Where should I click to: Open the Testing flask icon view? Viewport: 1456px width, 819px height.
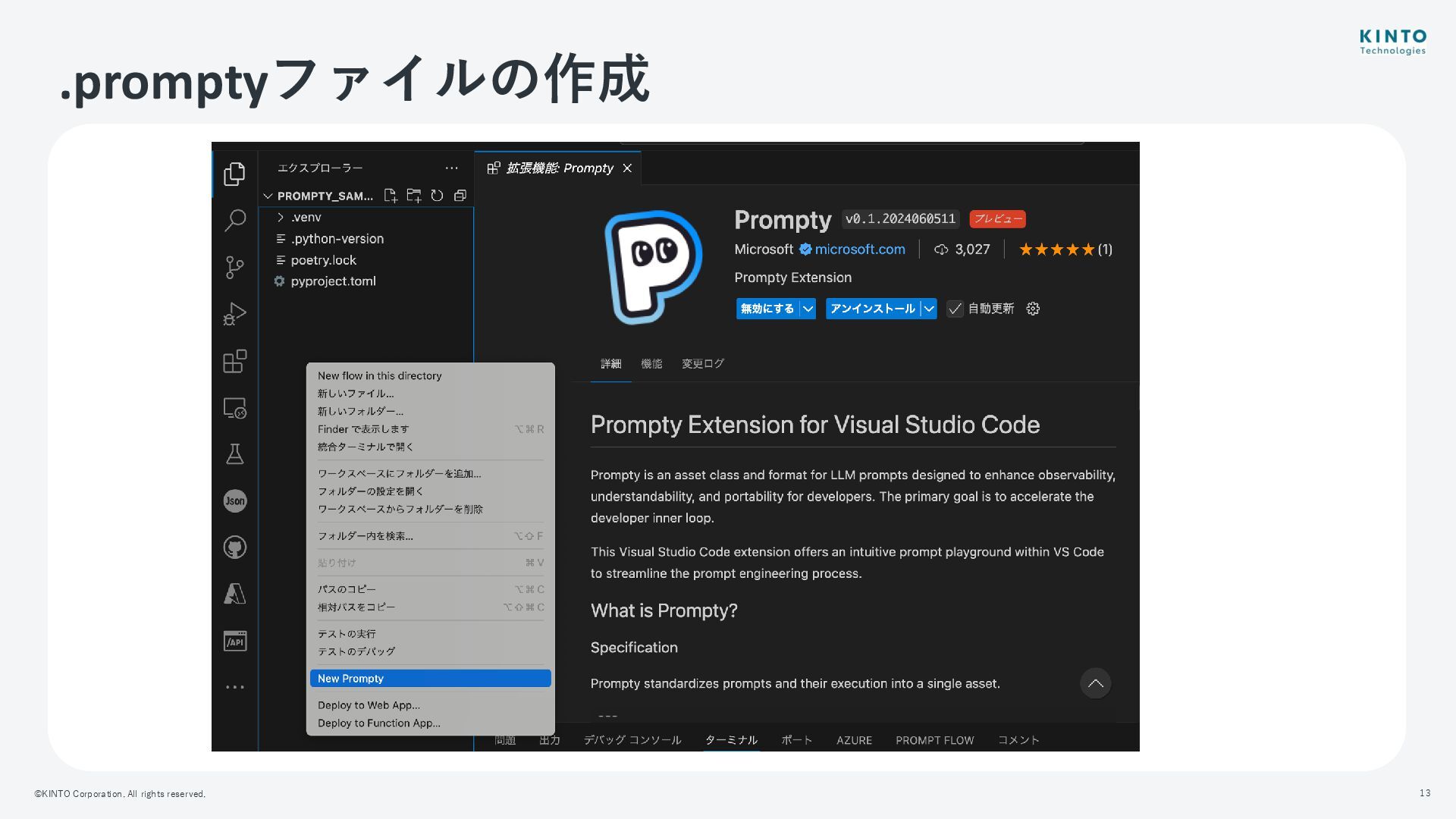pos(234,454)
